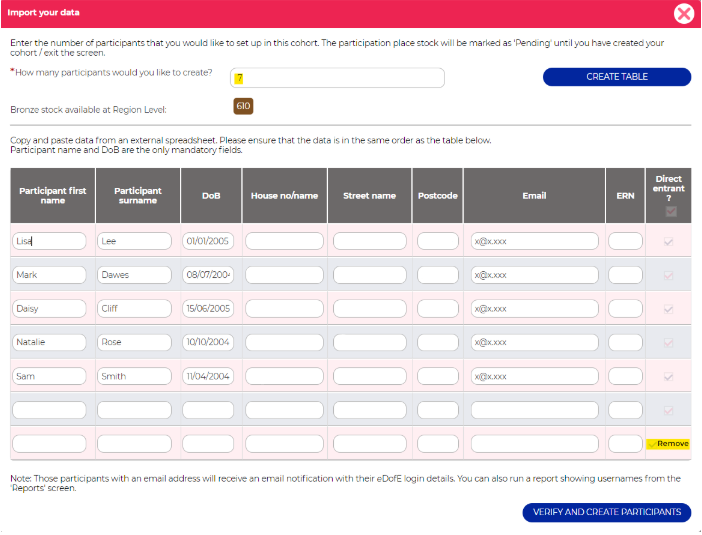Edit DoB field showing 10/10/2004
702x535 pixels.
click(208, 342)
